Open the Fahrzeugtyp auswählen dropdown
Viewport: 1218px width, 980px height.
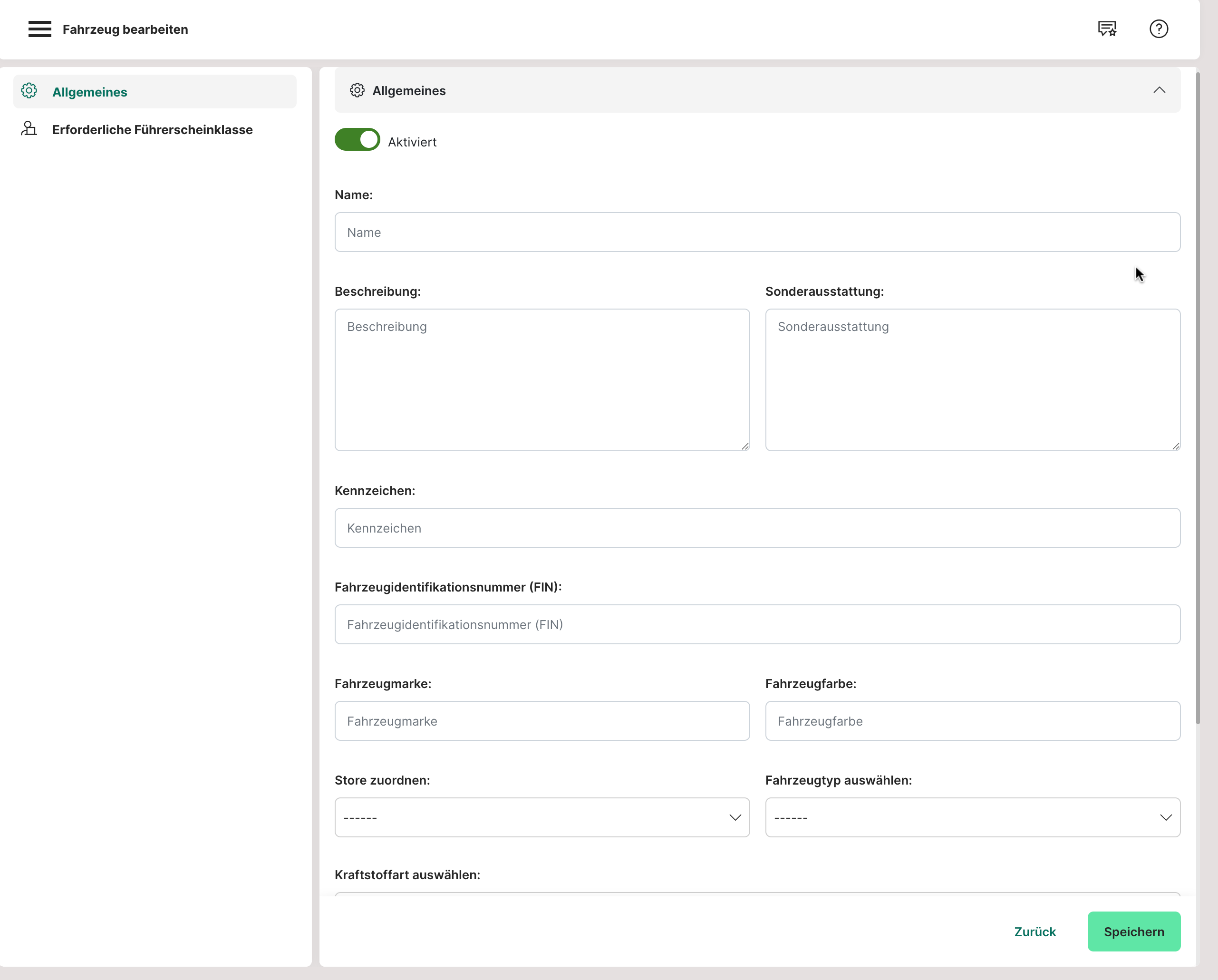coord(972,817)
